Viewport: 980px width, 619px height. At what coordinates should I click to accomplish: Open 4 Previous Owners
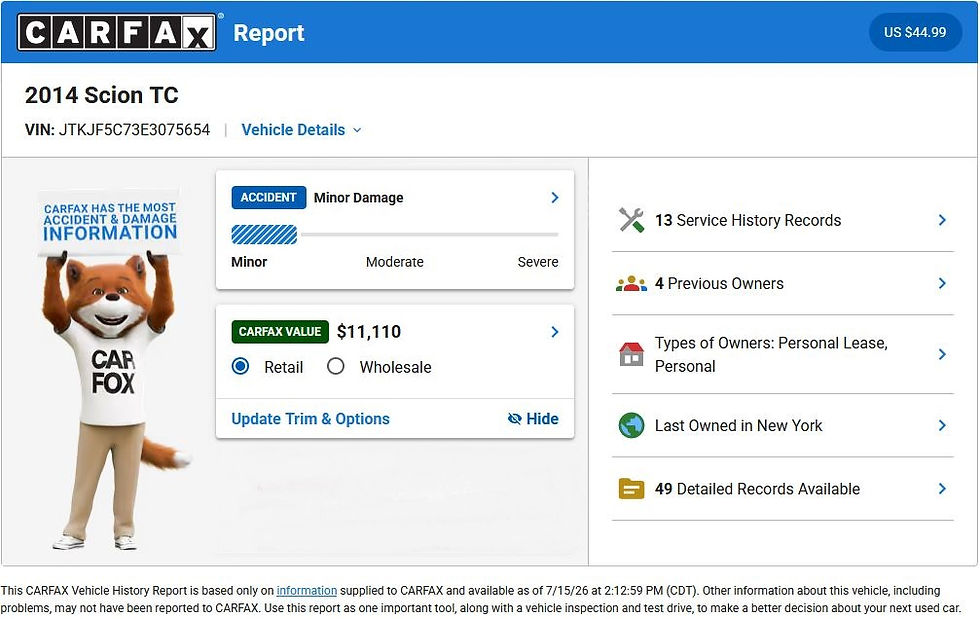click(x=719, y=284)
